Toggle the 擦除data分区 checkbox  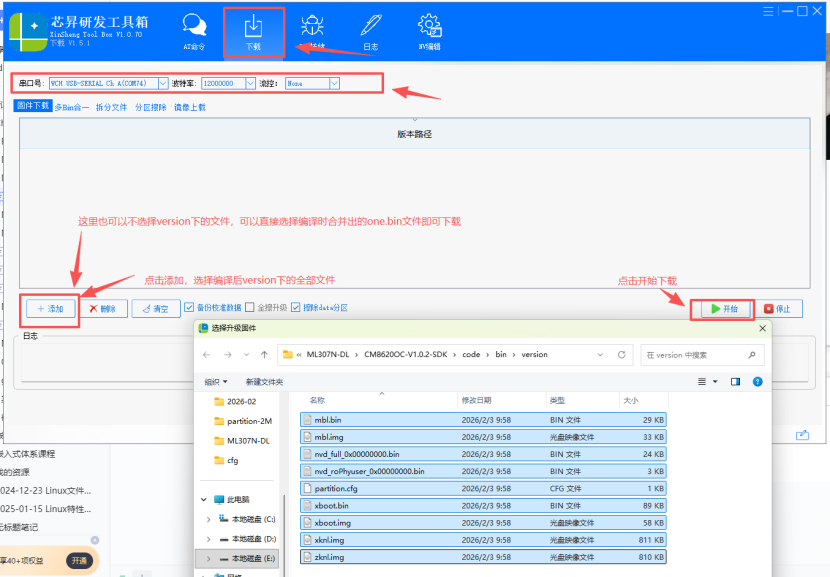[x=295, y=308]
